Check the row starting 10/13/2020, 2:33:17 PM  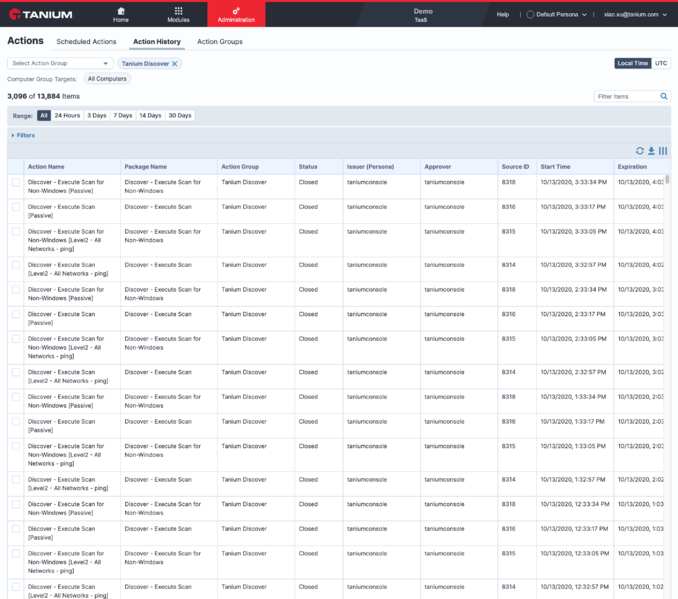(16, 314)
